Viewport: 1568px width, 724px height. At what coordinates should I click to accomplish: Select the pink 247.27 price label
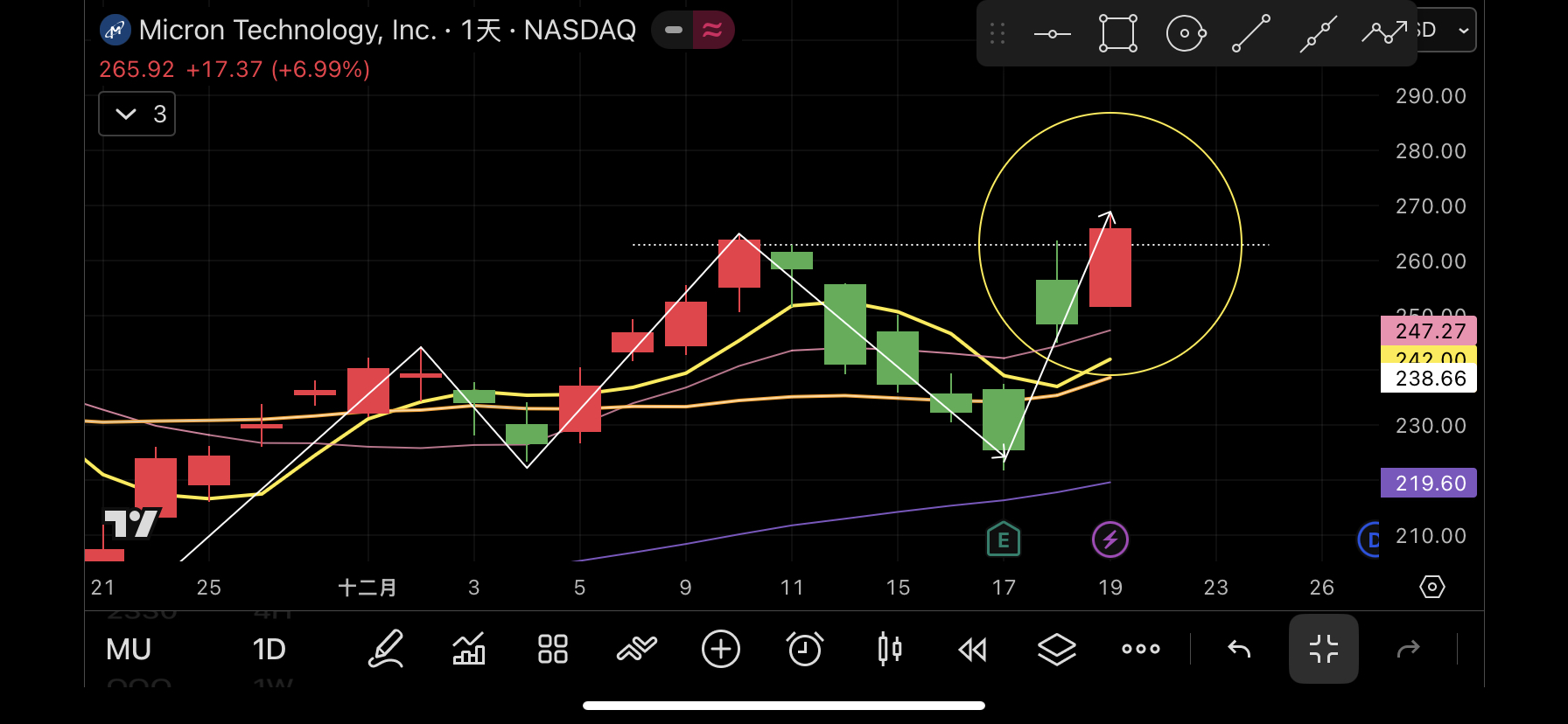point(1429,331)
